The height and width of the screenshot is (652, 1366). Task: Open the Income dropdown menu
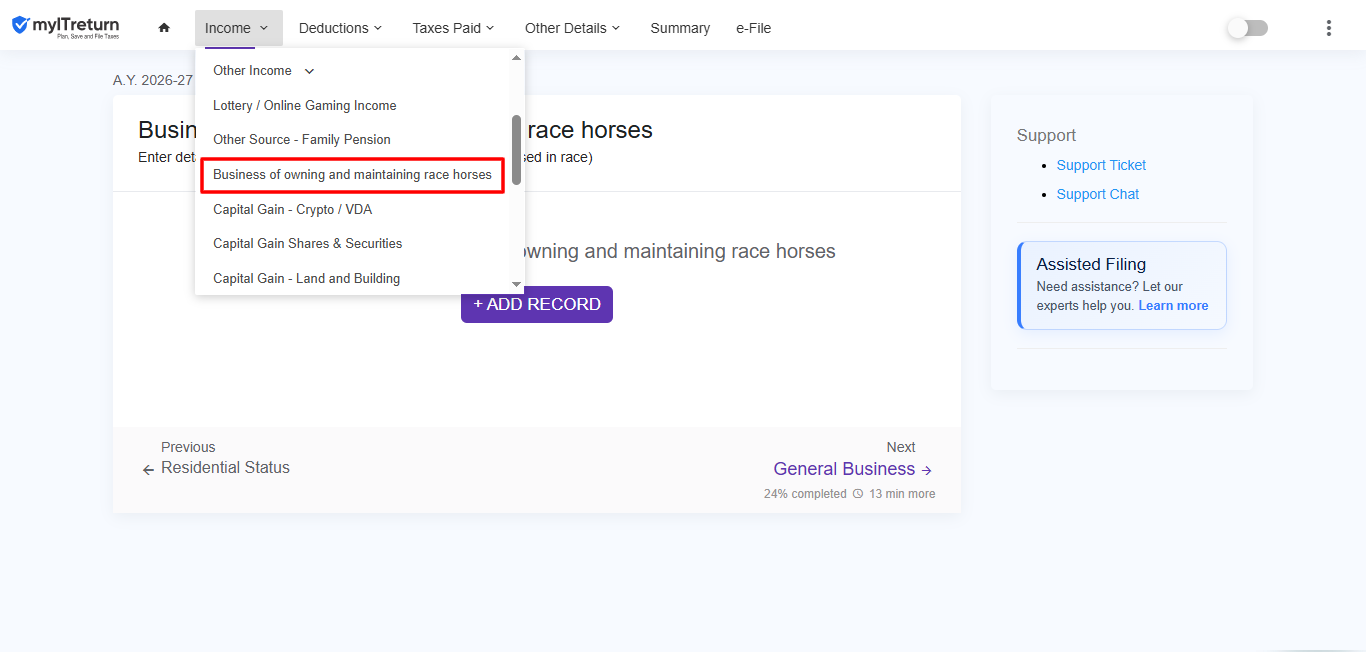(x=238, y=28)
